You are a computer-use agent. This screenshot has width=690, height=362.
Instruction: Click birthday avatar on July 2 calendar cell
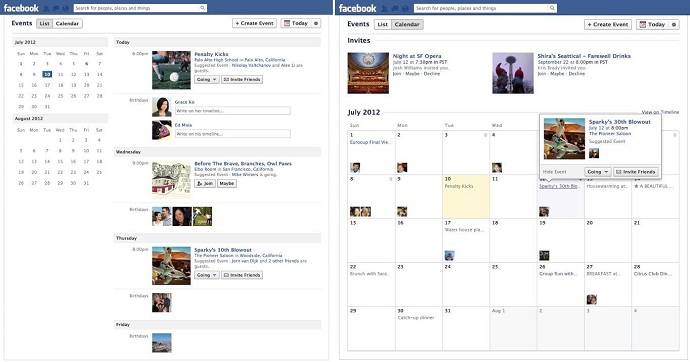402,167
